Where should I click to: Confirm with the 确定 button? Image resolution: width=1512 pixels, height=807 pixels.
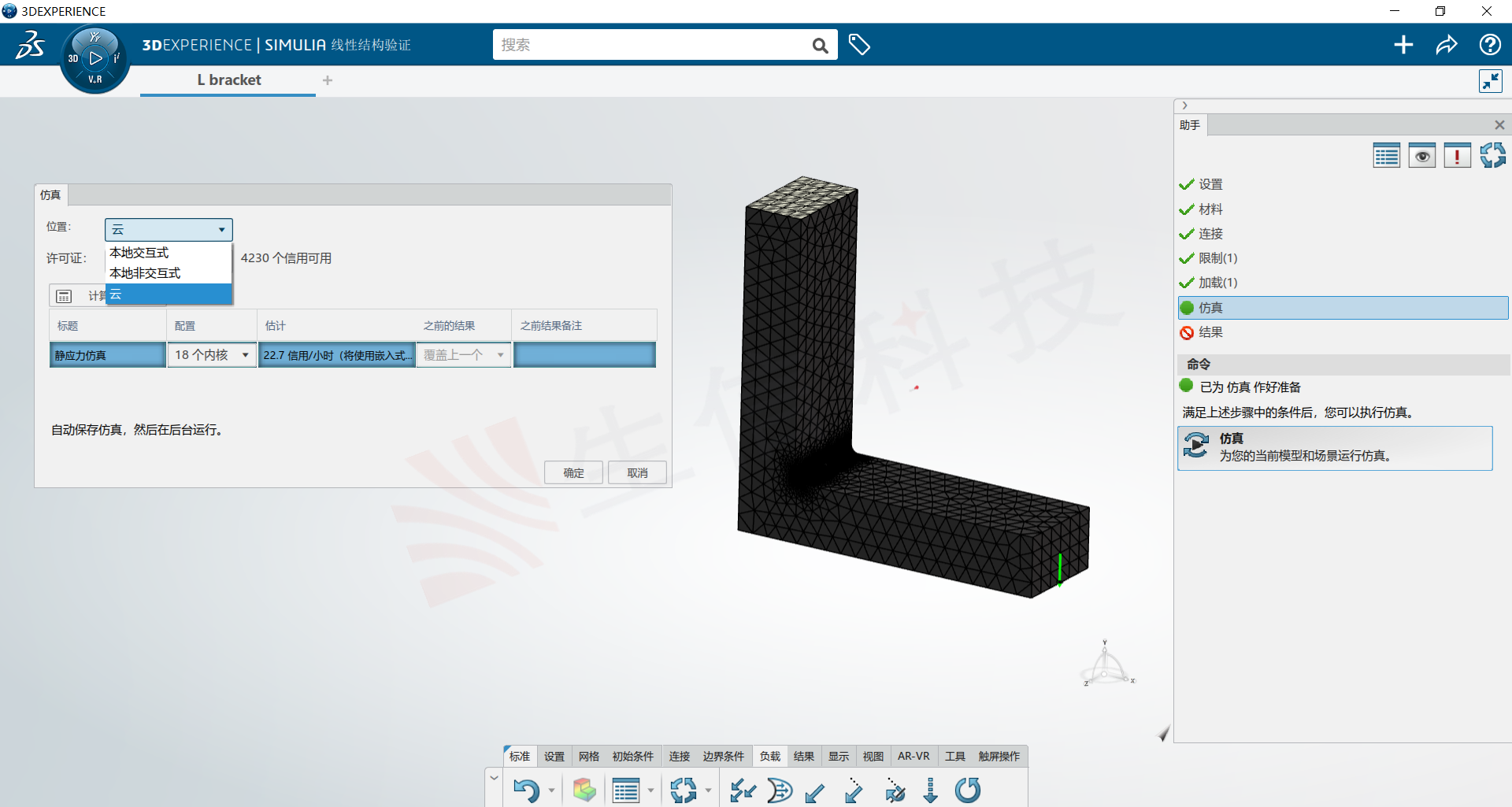pyautogui.click(x=574, y=472)
